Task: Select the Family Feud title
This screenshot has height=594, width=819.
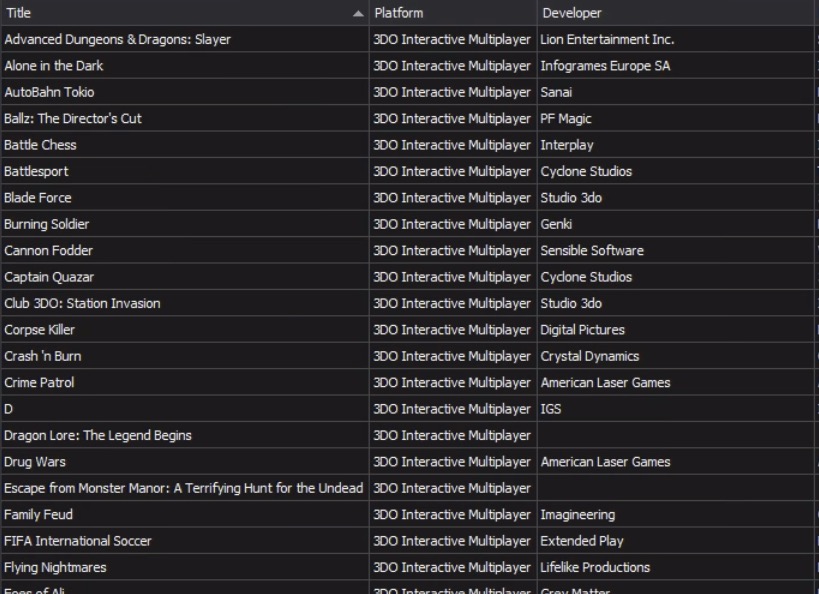Action: tap(38, 515)
